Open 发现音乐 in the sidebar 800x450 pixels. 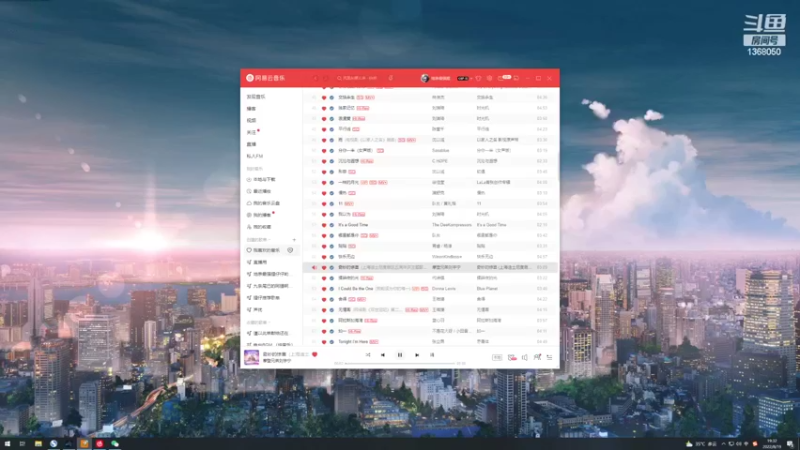[x=256, y=96]
